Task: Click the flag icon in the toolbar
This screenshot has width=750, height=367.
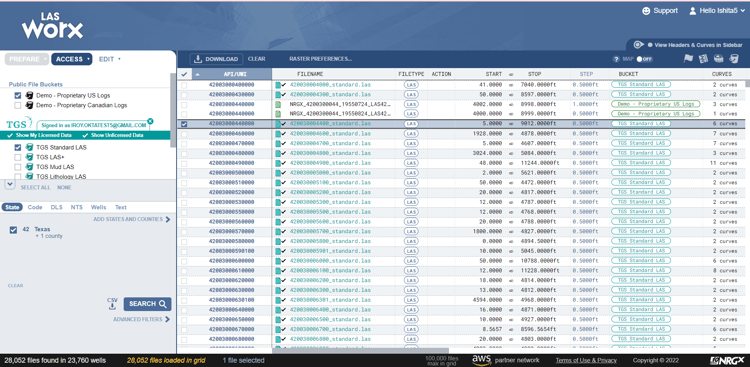Action: [x=688, y=58]
